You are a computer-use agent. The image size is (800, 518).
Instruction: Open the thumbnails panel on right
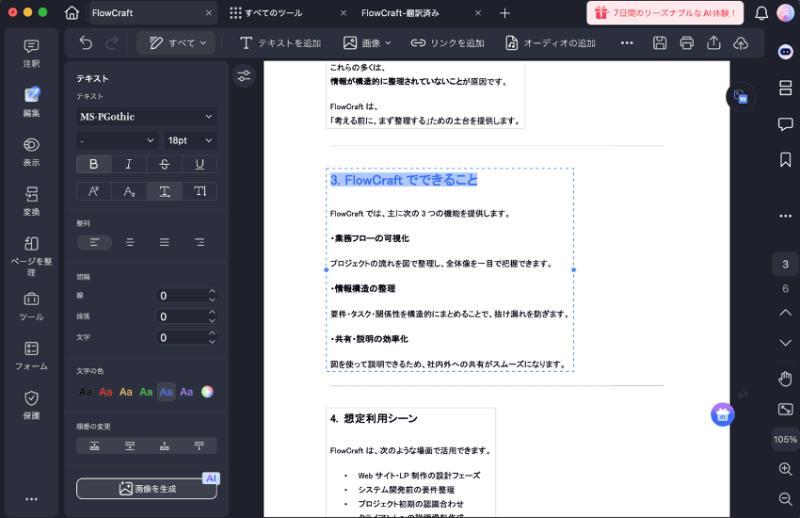coord(785,88)
